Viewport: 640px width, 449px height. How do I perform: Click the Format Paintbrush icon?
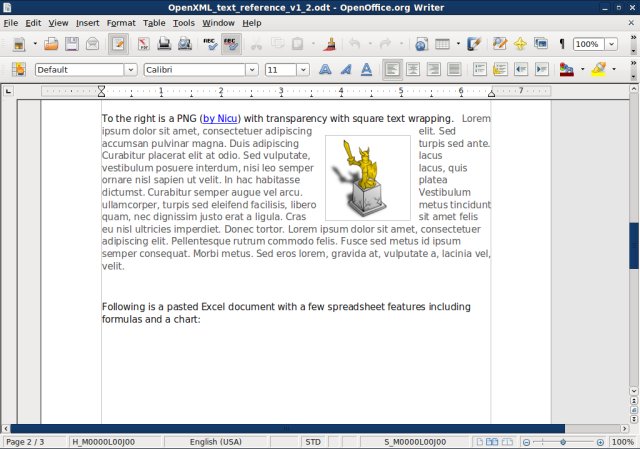(330, 44)
